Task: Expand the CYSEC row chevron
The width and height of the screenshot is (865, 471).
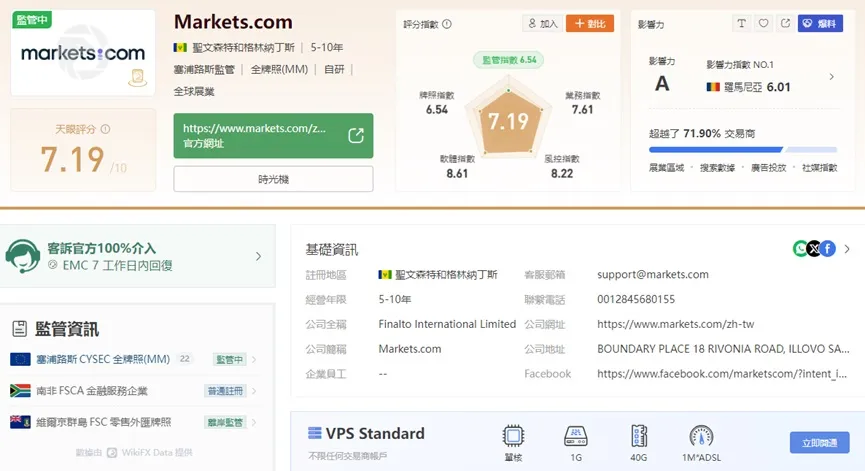Action: point(254,360)
